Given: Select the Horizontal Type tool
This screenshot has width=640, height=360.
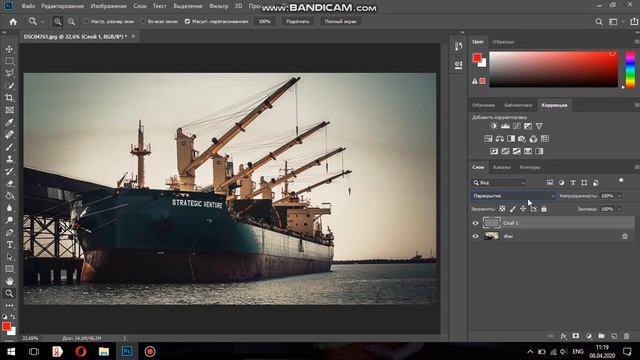Looking at the screenshot, I should (9, 245).
